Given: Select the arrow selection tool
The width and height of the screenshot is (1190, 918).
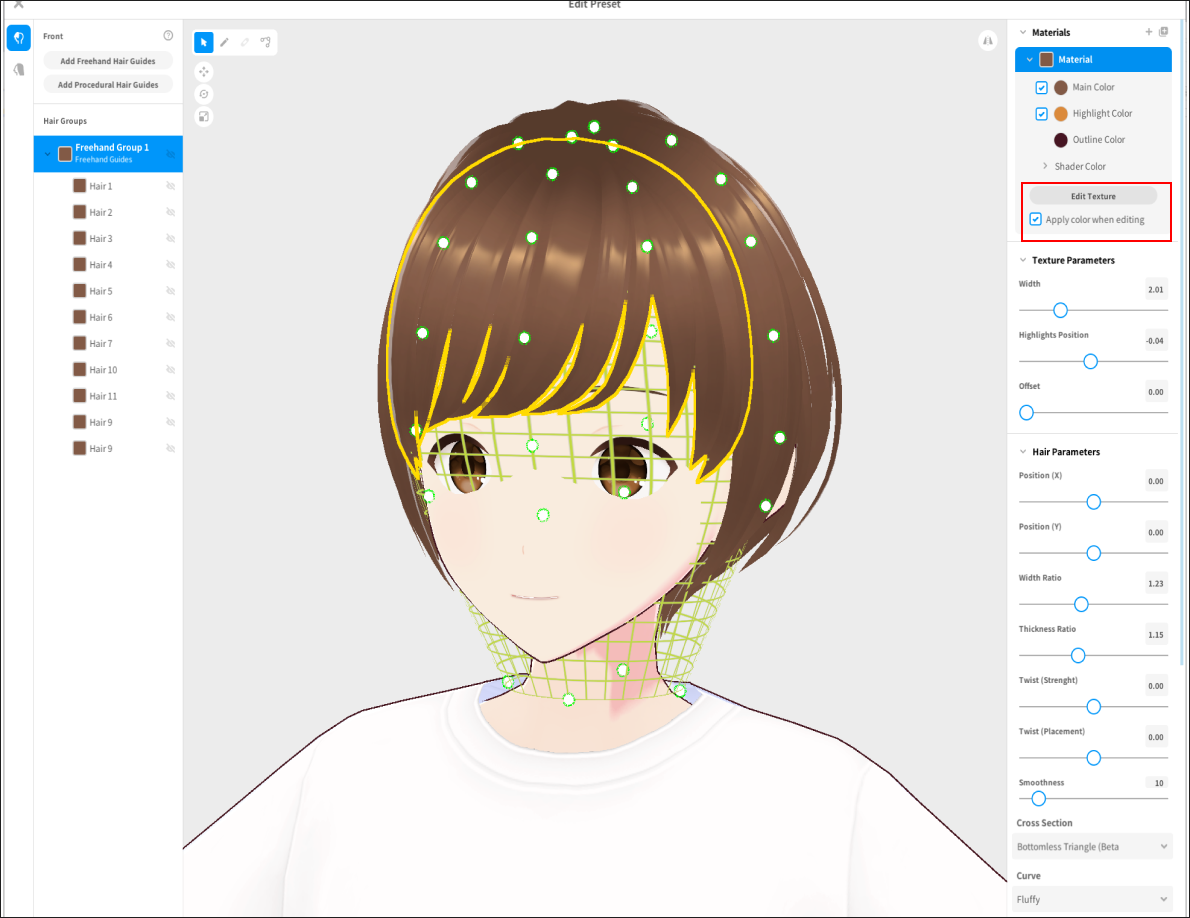Looking at the screenshot, I should [204, 42].
